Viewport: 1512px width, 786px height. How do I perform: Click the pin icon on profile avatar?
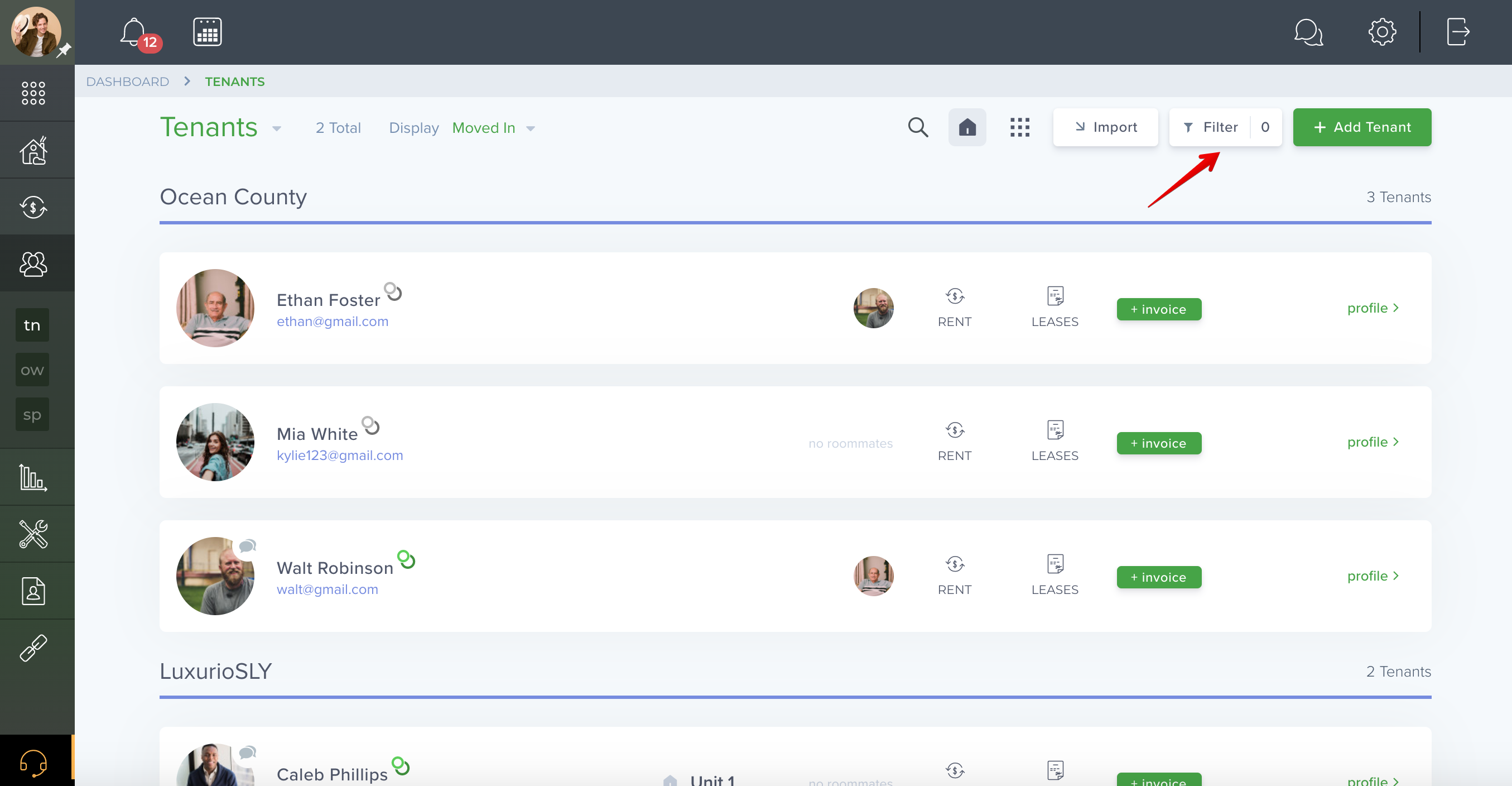[64, 50]
